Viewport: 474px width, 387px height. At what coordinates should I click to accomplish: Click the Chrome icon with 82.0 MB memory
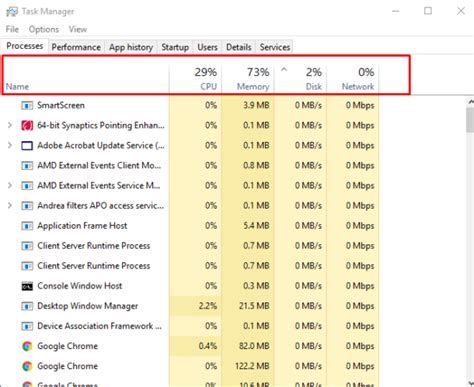click(x=27, y=346)
